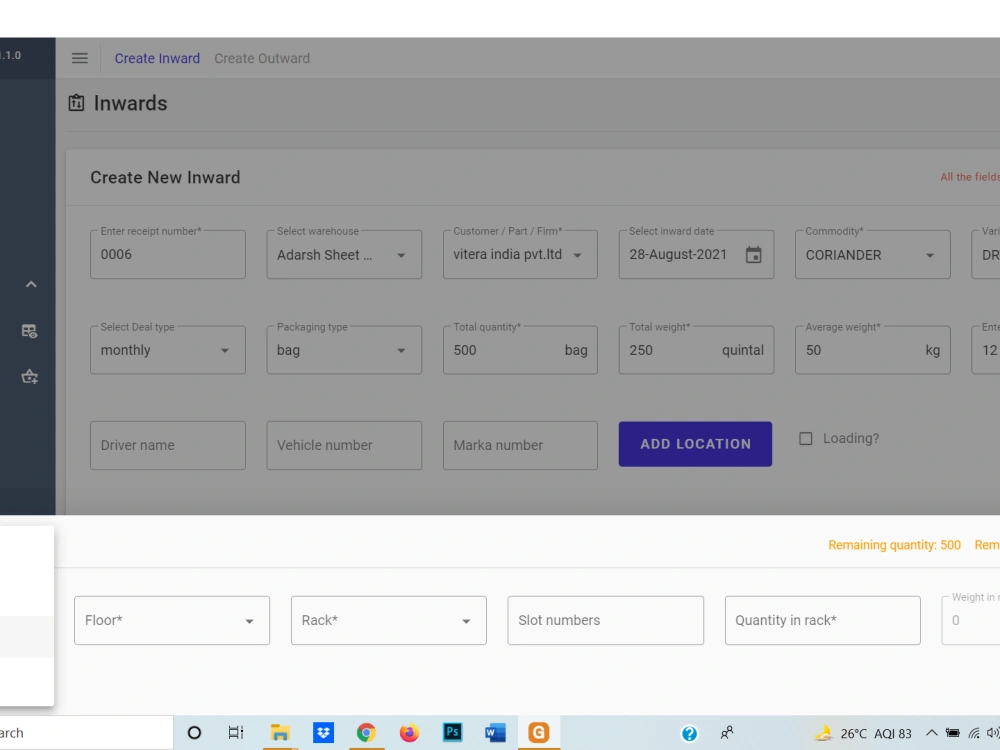1000x750 pixels.
Task: Click the Windows taskbar search box
Action: tap(86, 733)
